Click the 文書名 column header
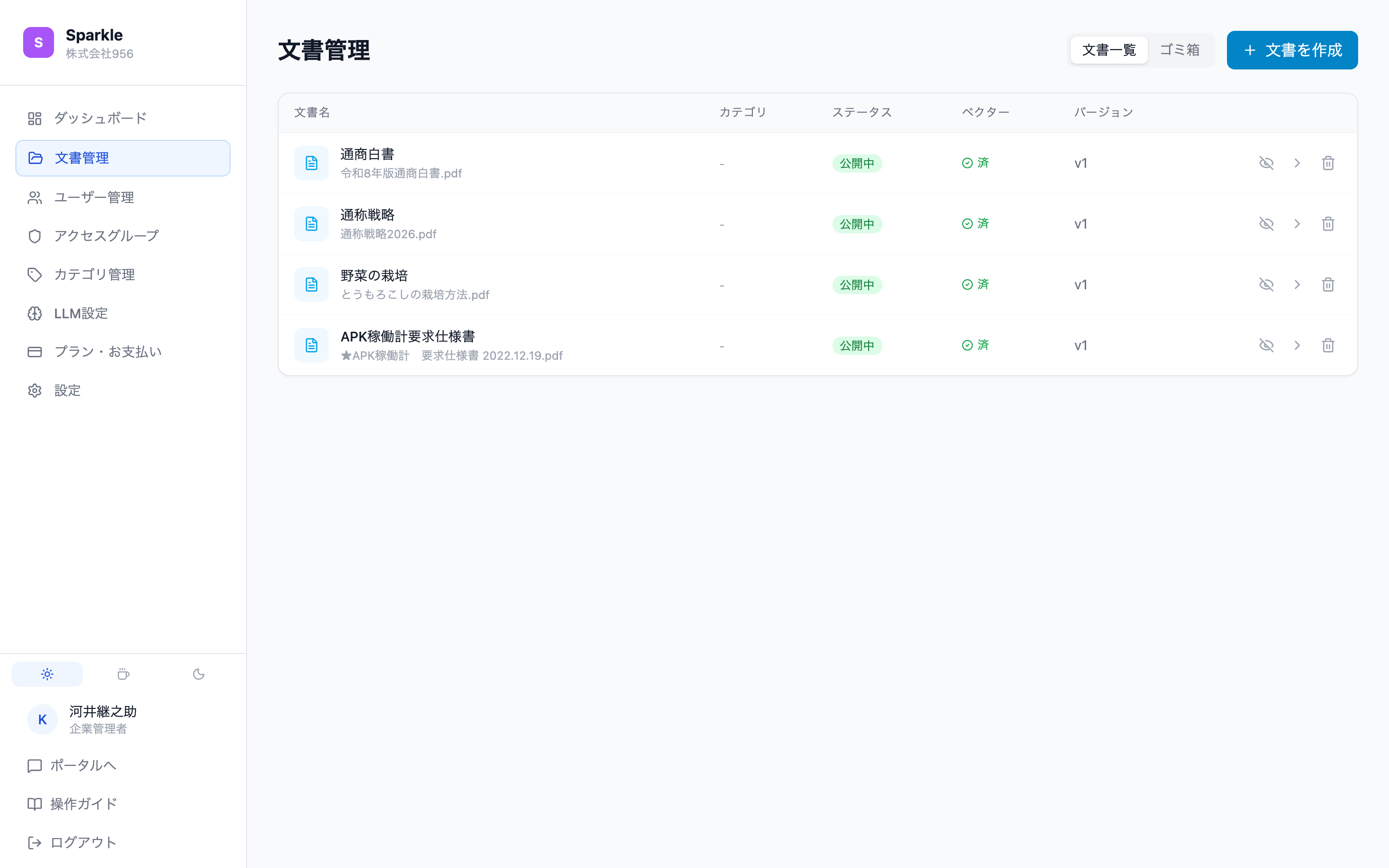 point(312,112)
